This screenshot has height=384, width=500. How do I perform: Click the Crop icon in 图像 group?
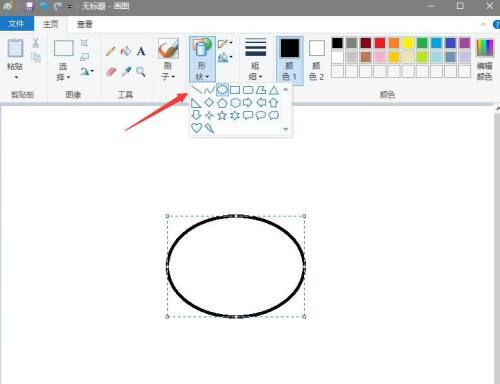click(84, 43)
